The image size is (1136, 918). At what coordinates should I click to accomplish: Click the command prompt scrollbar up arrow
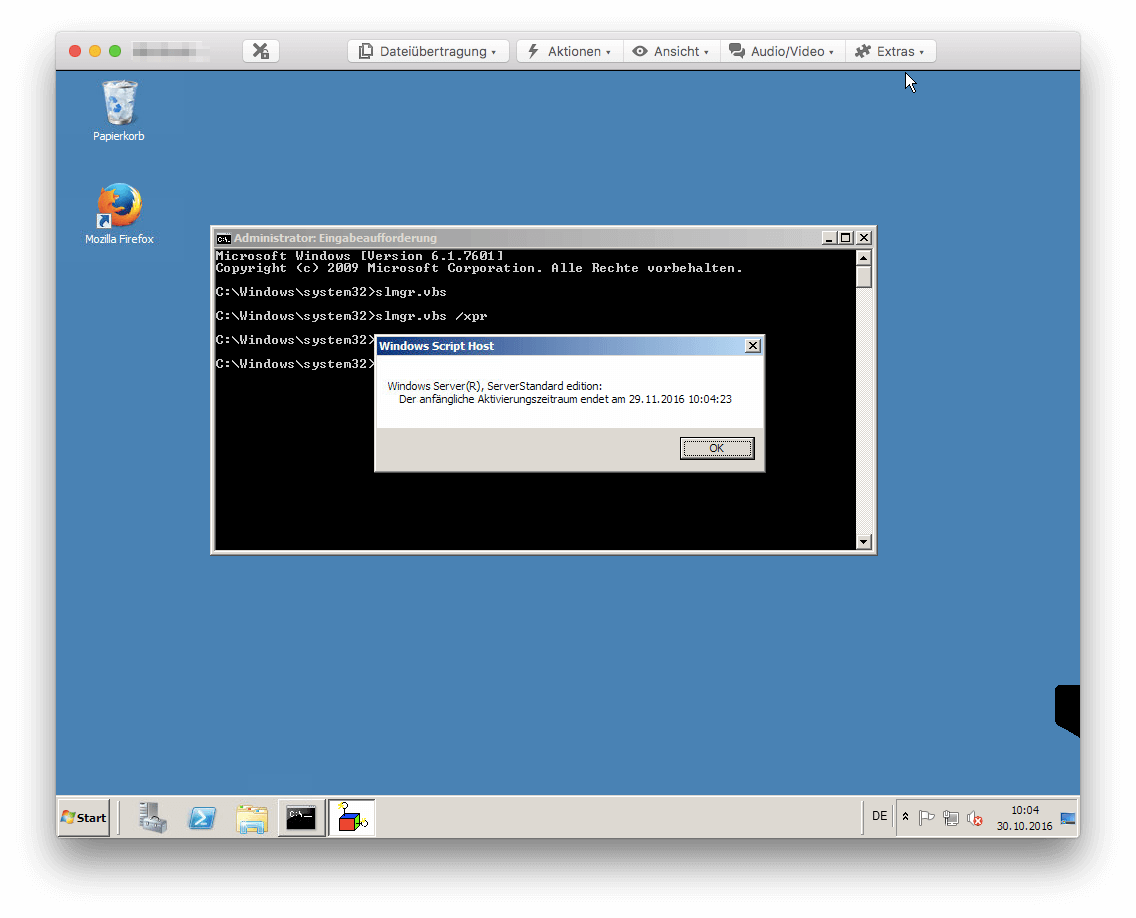[x=864, y=258]
